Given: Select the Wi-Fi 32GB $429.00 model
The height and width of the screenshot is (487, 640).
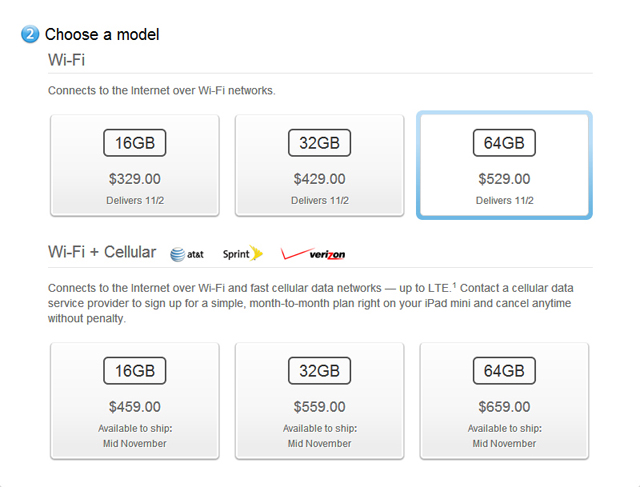Looking at the screenshot, I should pyautogui.click(x=319, y=165).
